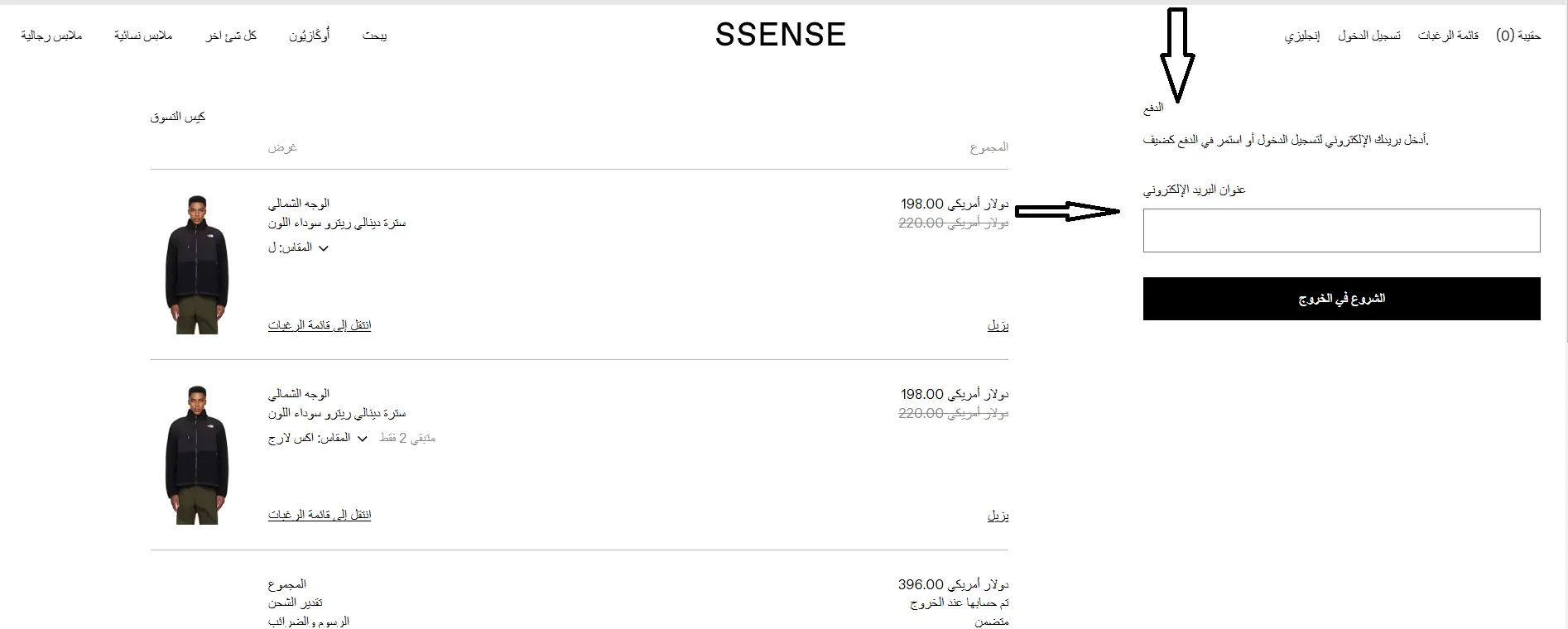Move the اكس لارج jacket to the wishlist
Screen dimensions: 1568x629
320,515
